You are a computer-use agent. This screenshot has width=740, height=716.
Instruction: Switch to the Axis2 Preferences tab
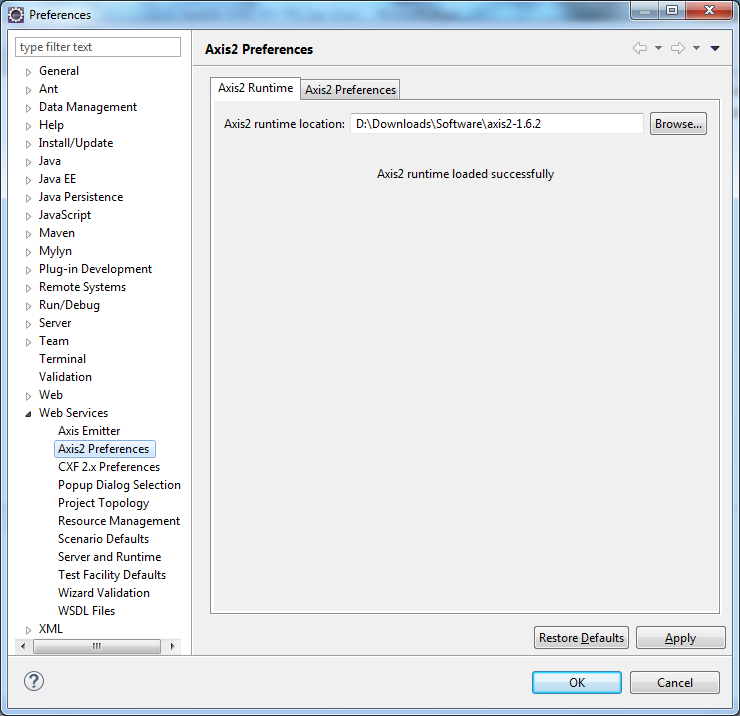click(x=350, y=90)
